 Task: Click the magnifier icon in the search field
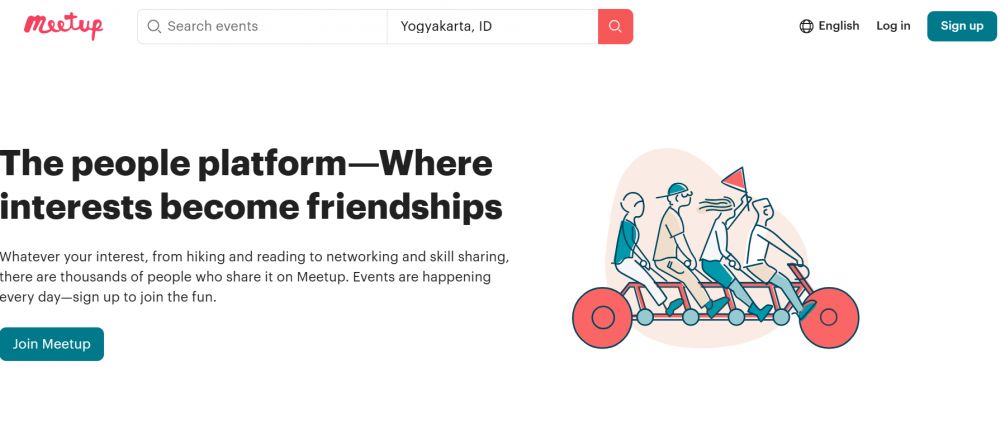(x=154, y=27)
